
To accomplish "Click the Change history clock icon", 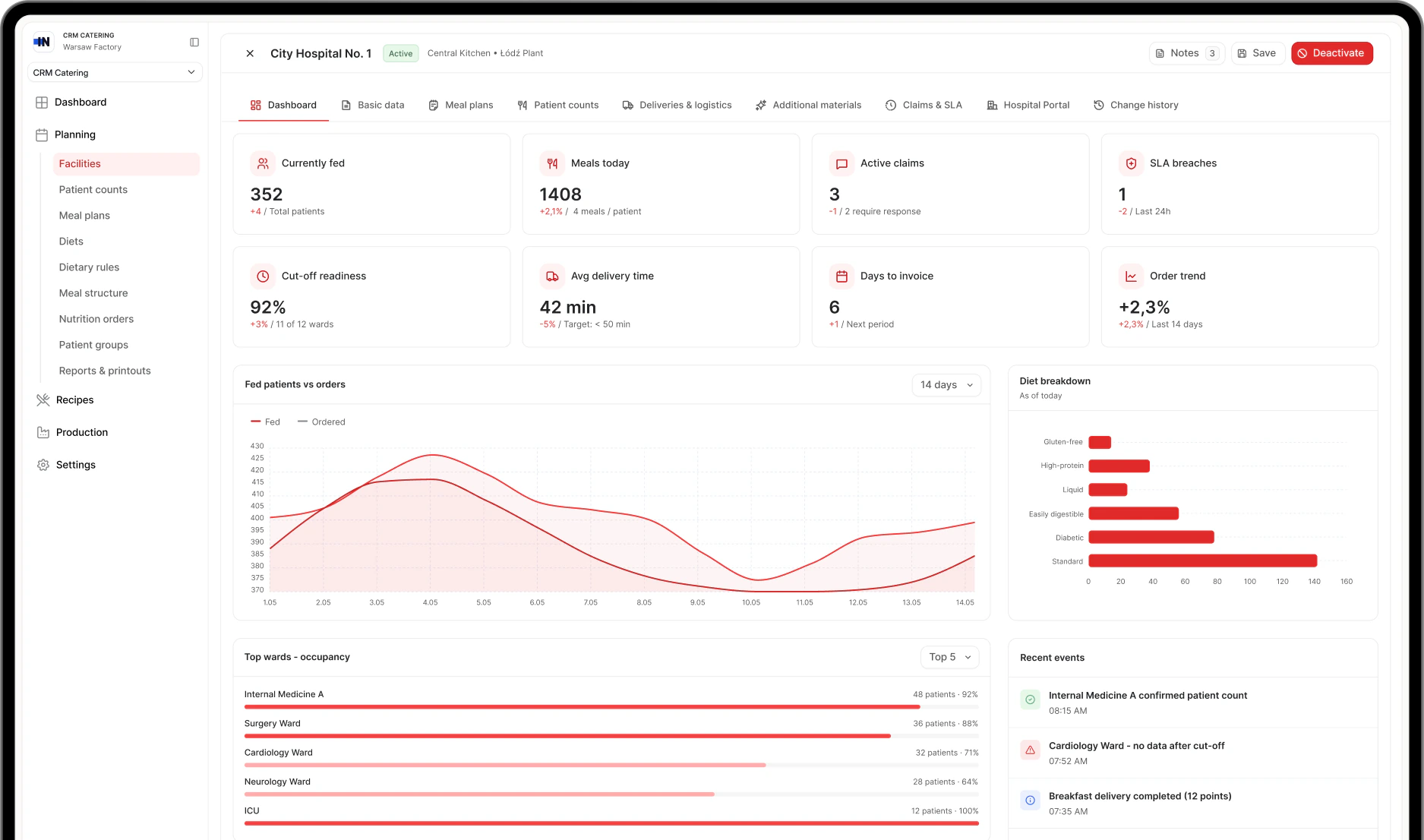I will tap(1098, 106).
